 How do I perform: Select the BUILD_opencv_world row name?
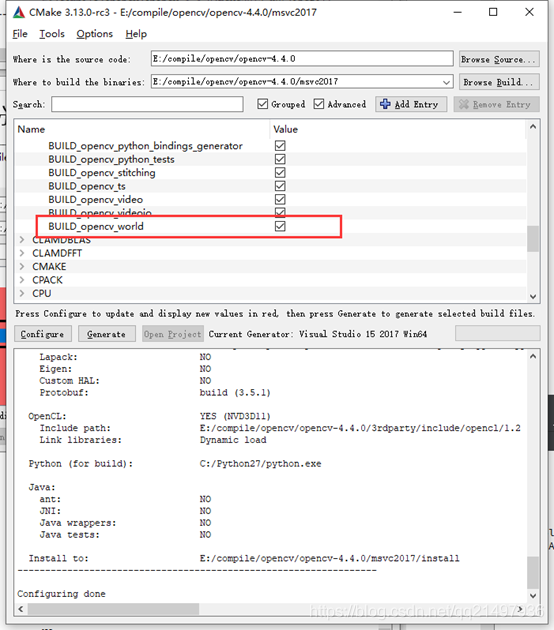96,226
